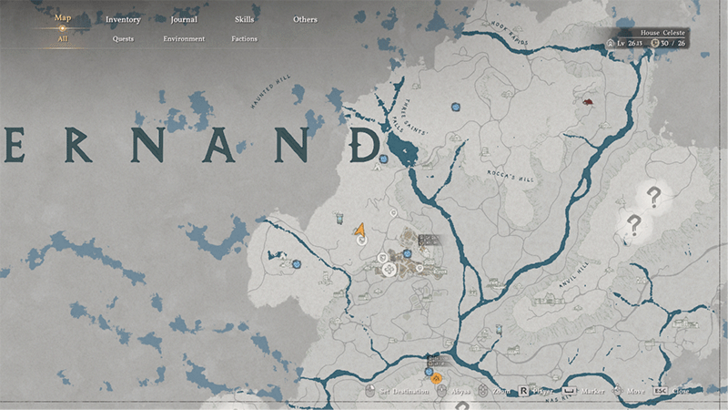Click small white pin in city's south part
728x410 pixels.
pos(419,268)
